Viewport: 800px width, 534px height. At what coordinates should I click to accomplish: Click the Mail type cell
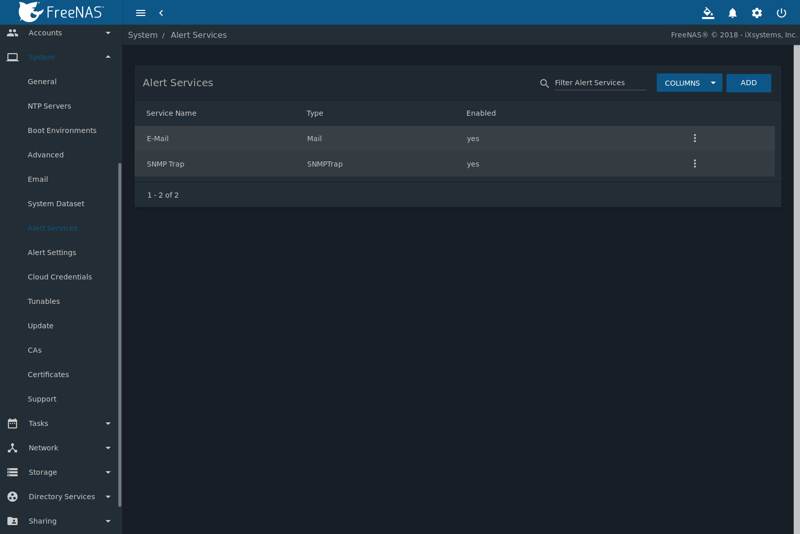[x=314, y=139]
